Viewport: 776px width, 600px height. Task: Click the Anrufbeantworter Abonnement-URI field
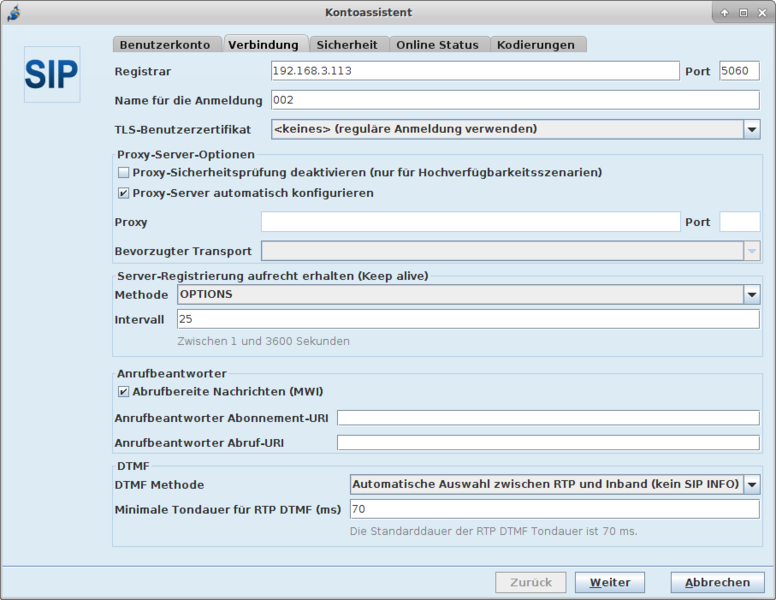(x=548, y=418)
